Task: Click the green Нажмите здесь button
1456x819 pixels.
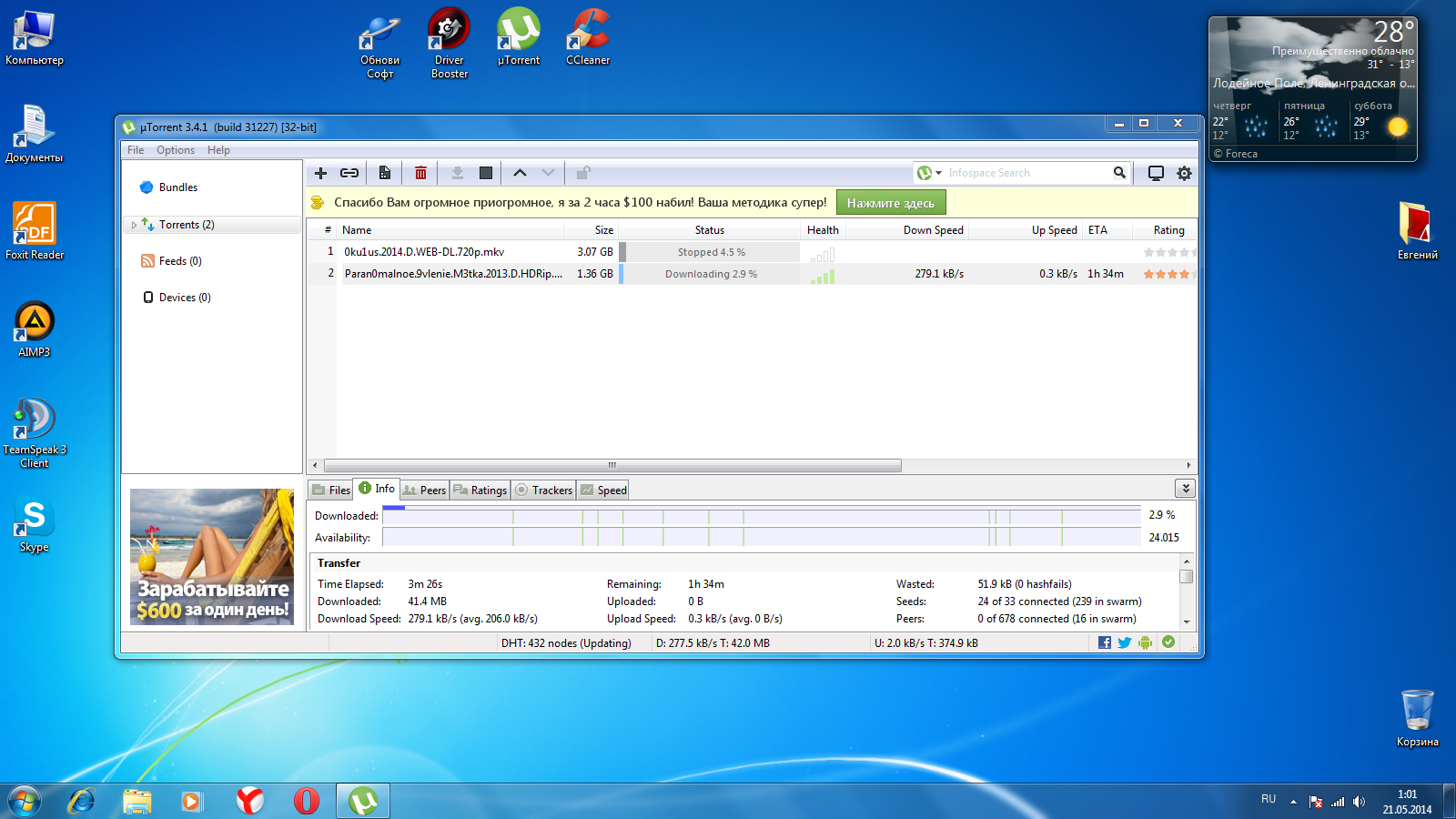Action: [x=891, y=203]
